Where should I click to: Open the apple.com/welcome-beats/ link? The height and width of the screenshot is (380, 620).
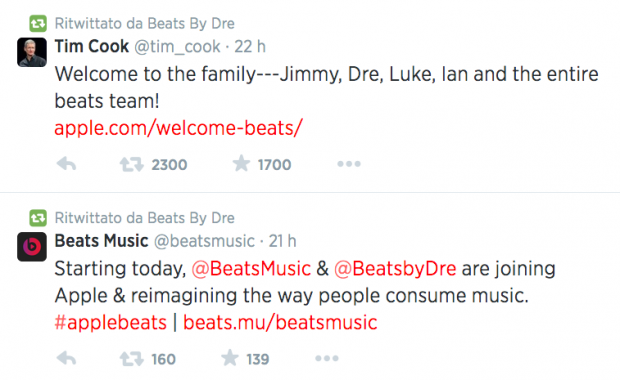178,129
